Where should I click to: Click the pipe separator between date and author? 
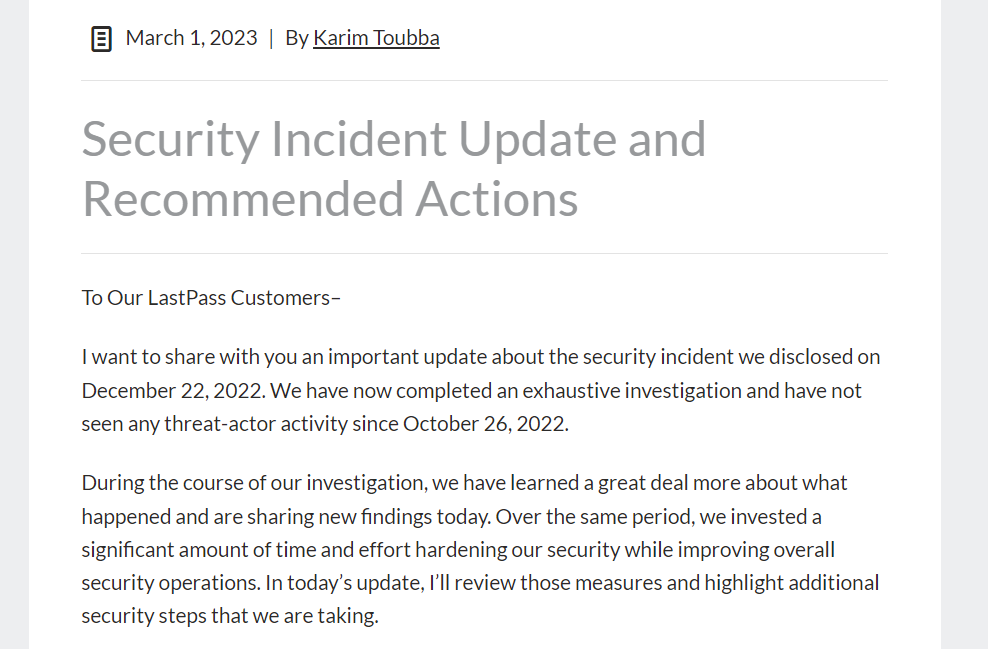pos(270,38)
